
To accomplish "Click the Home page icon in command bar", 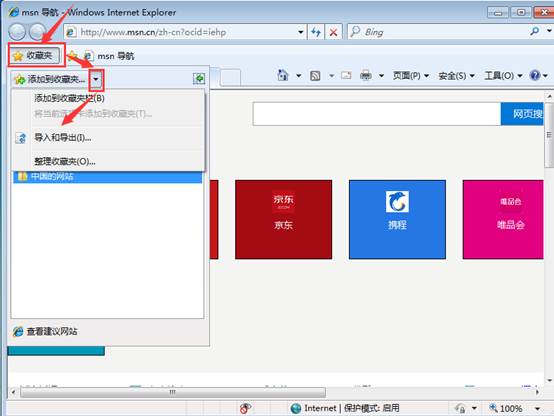I will pyautogui.click(x=283, y=75).
